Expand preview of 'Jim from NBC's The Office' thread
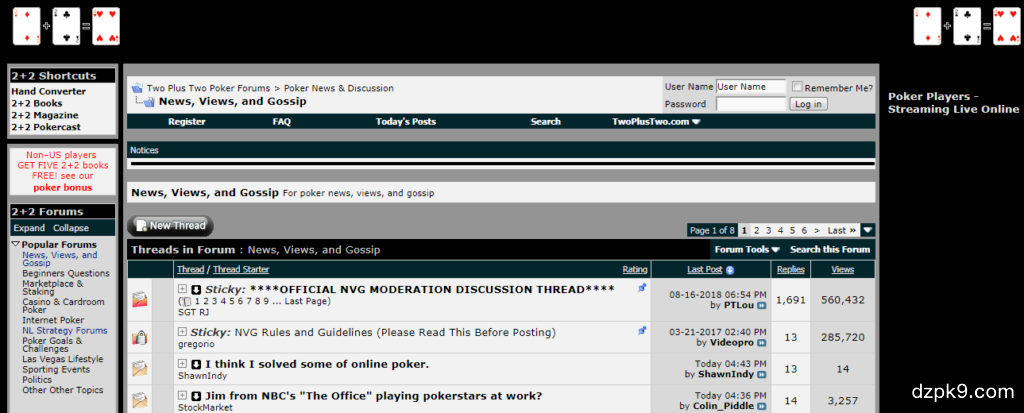 182,396
